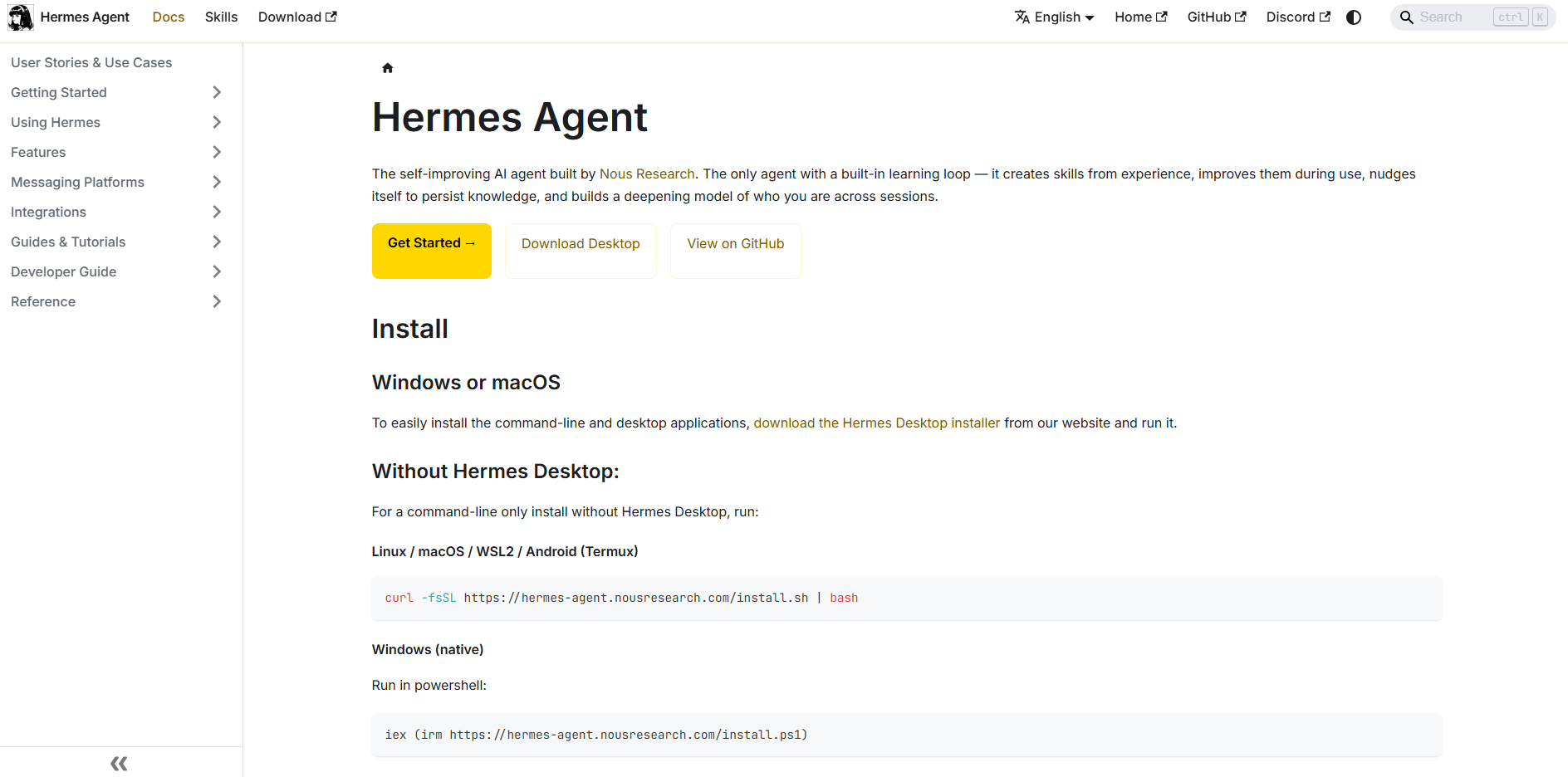Open the GitHub navbar link
Viewport: 1568px width, 777px height.
click(1217, 17)
